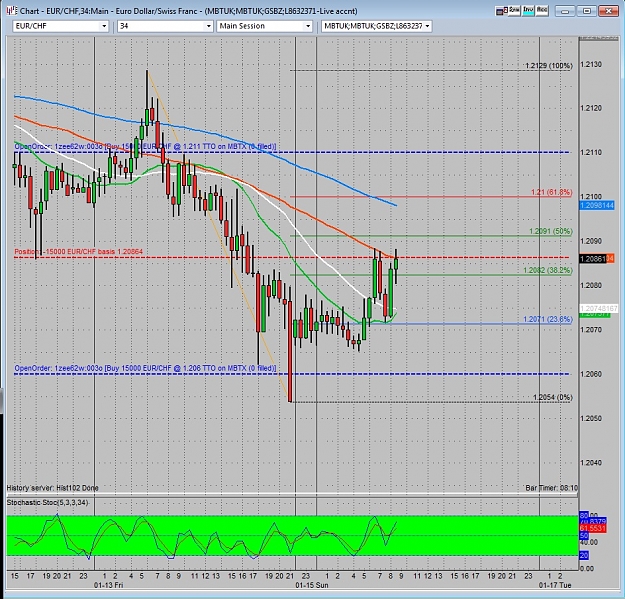The image size is (625, 599).
Task: Toggle the Syw title bar button
Action: 514,11
